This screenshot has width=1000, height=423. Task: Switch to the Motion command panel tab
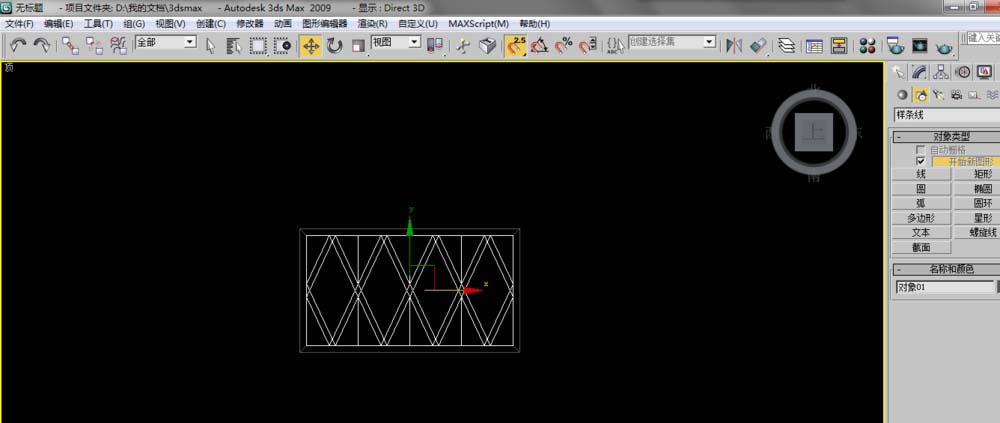[x=963, y=72]
